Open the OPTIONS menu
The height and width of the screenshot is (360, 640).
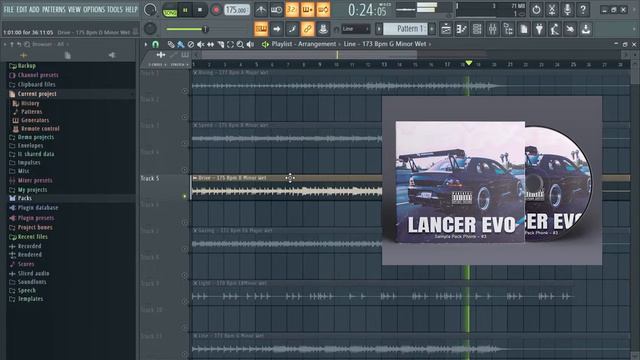point(94,9)
